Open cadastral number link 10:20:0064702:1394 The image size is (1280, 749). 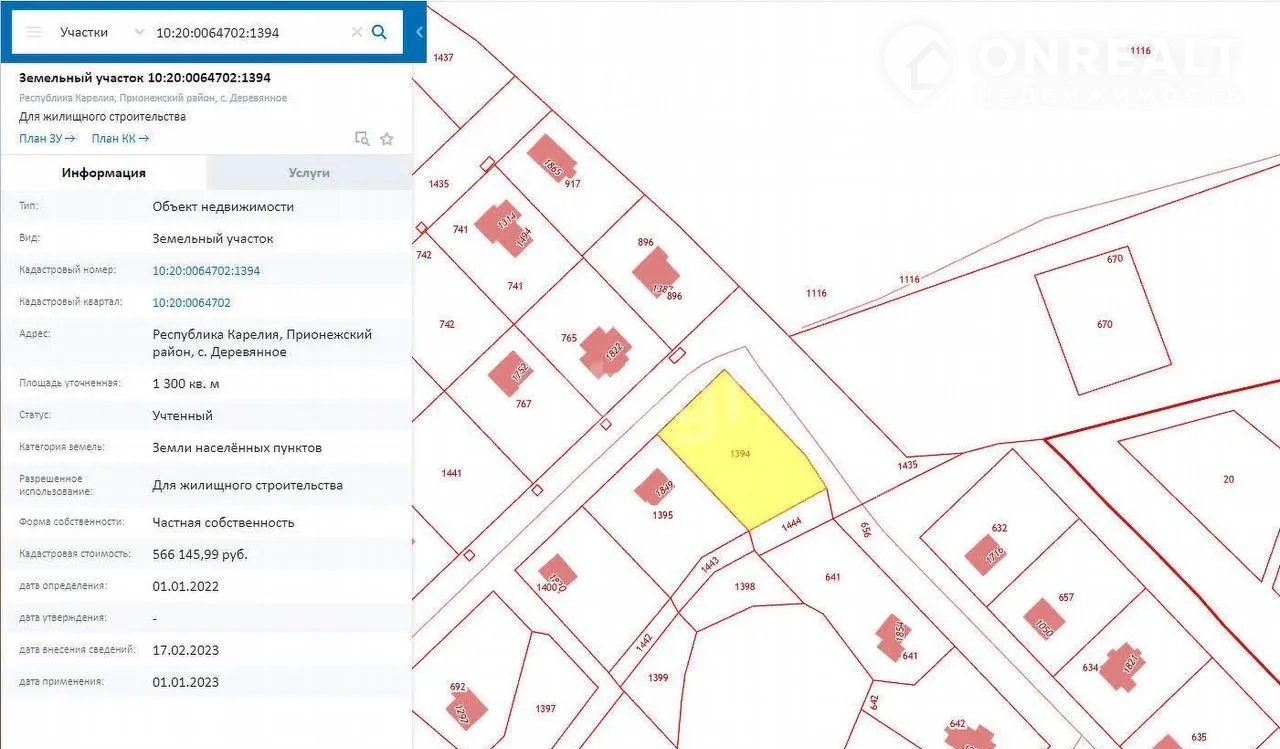(x=206, y=271)
